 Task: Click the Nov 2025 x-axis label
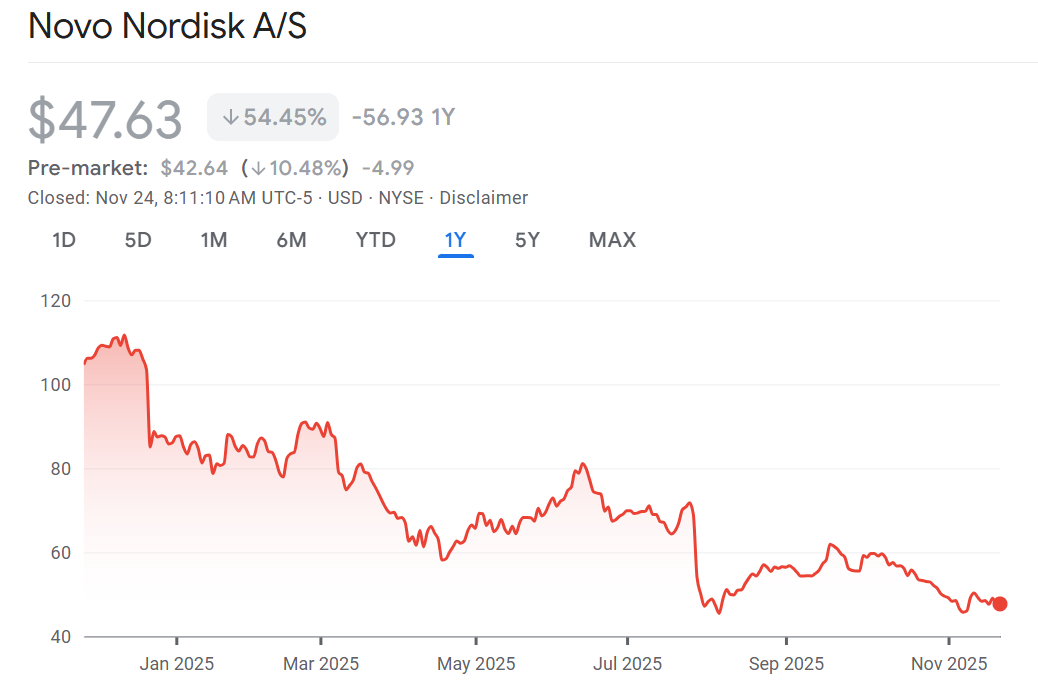click(x=947, y=664)
